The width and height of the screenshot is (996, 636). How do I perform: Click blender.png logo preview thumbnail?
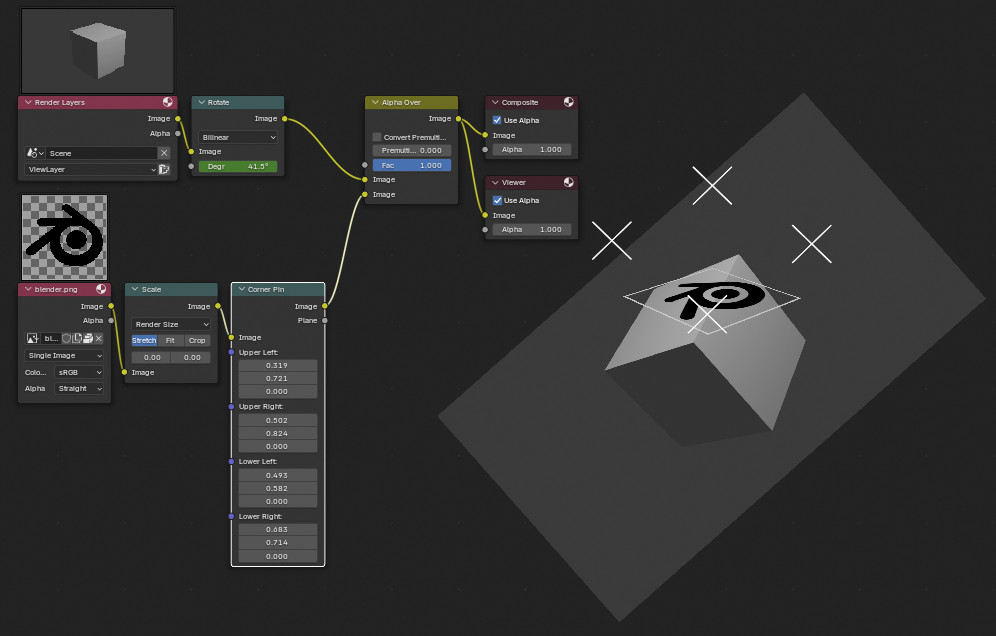pyautogui.click(x=64, y=237)
